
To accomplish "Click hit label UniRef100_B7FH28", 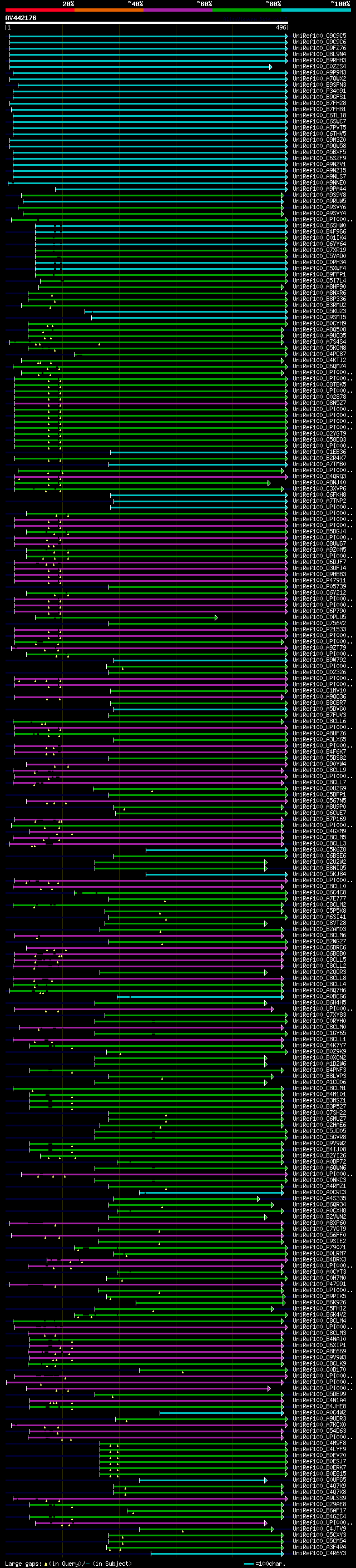I will (x=319, y=103).
